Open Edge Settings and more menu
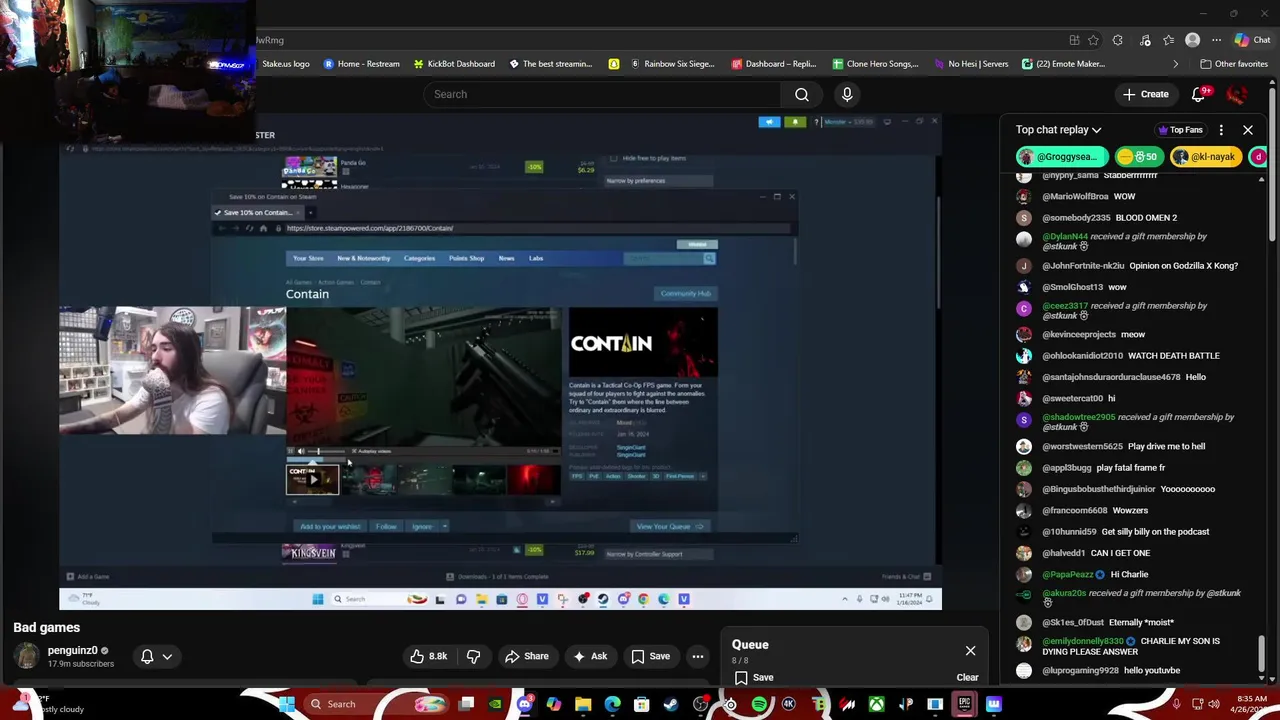The image size is (1280, 720). click(x=1216, y=40)
